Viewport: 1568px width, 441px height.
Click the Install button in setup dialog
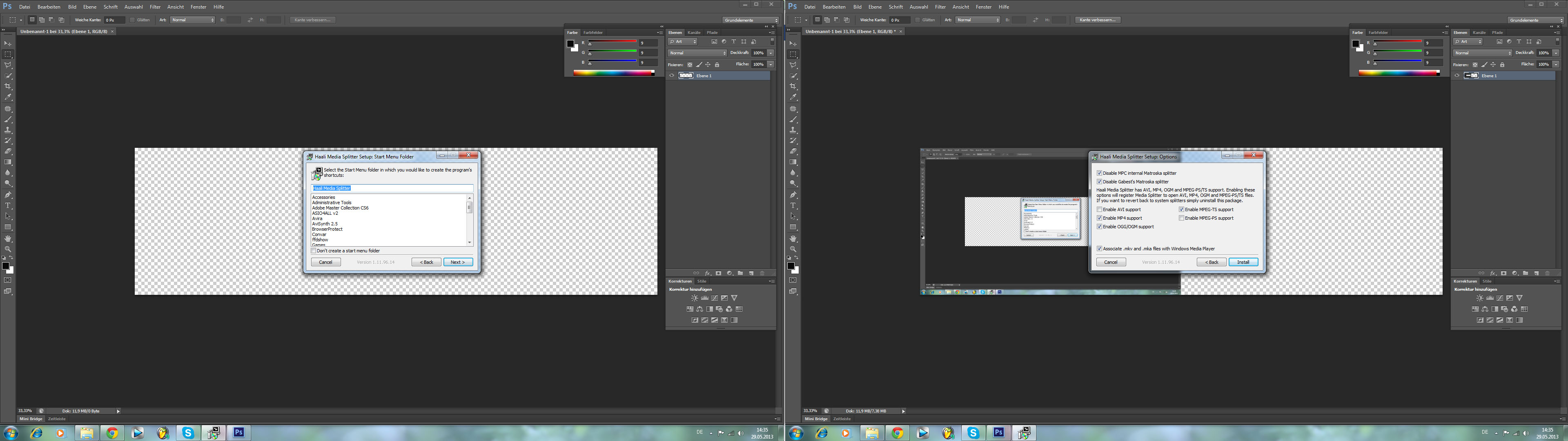click(x=1243, y=262)
